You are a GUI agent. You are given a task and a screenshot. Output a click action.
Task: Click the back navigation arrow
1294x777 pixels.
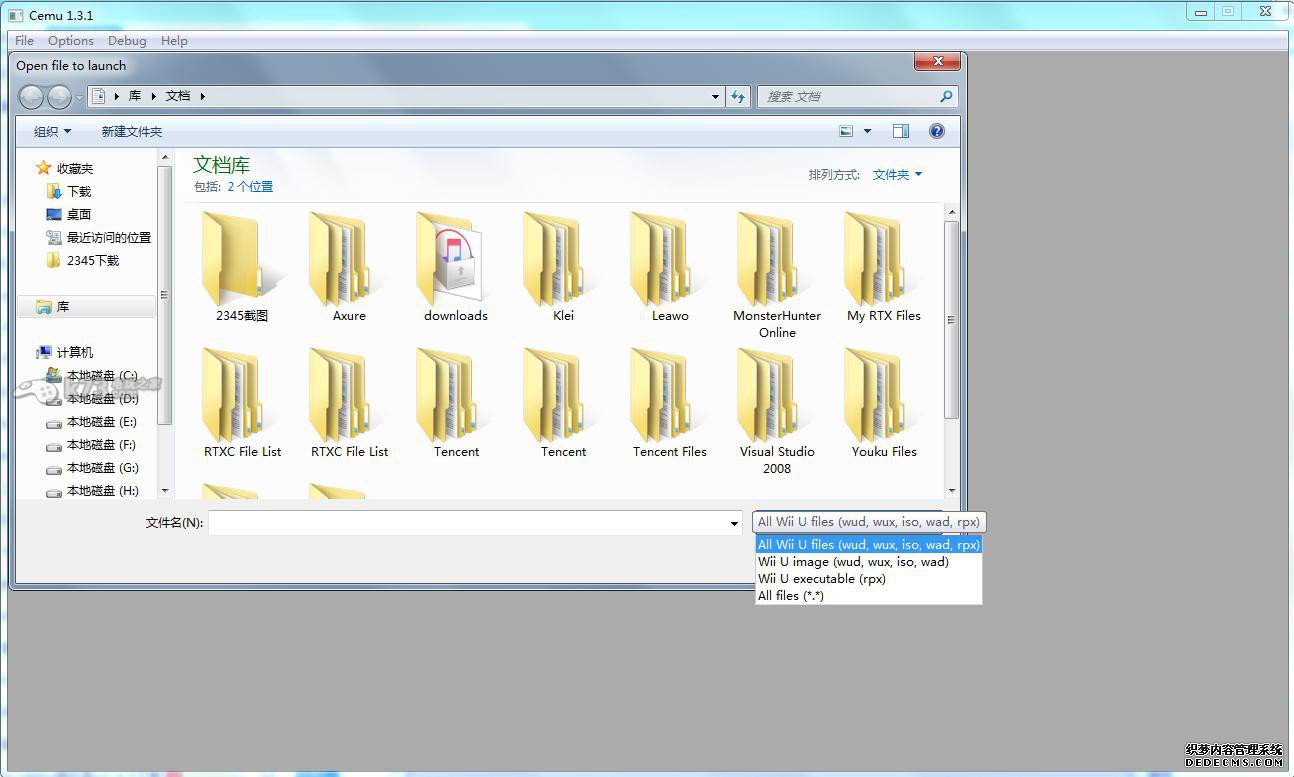tap(32, 97)
